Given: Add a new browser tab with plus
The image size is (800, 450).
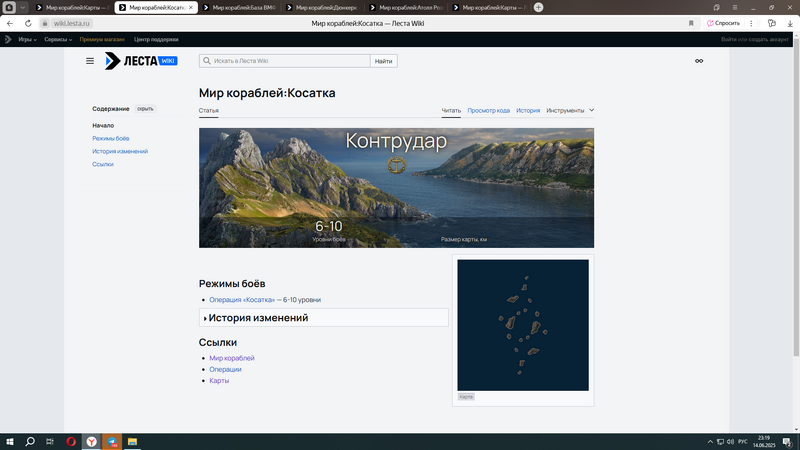Looking at the screenshot, I should (x=538, y=7).
